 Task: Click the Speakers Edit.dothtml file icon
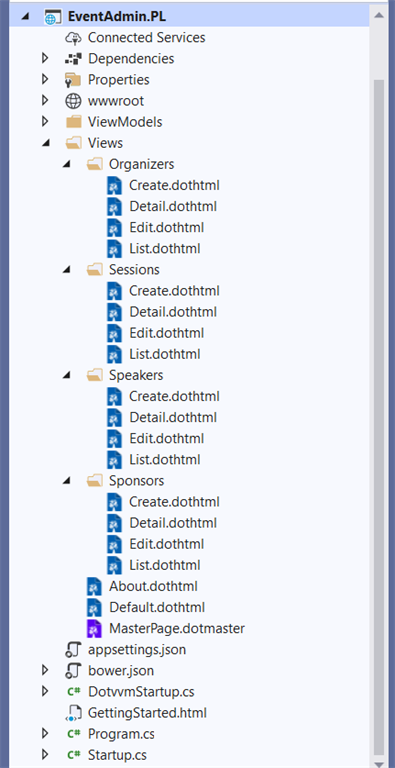click(114, 439)
